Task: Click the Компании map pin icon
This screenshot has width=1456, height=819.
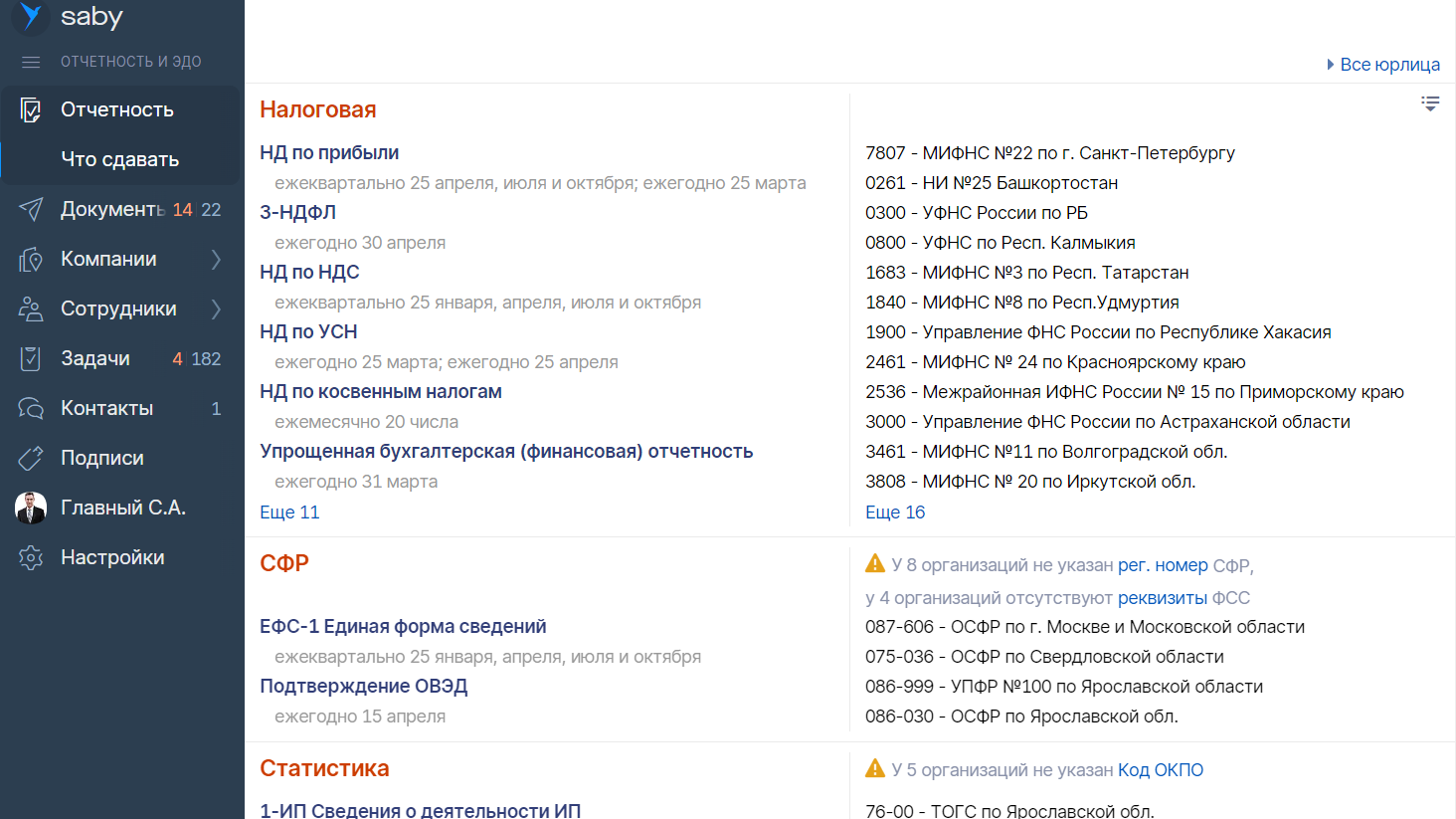Action: click(31, 260)
